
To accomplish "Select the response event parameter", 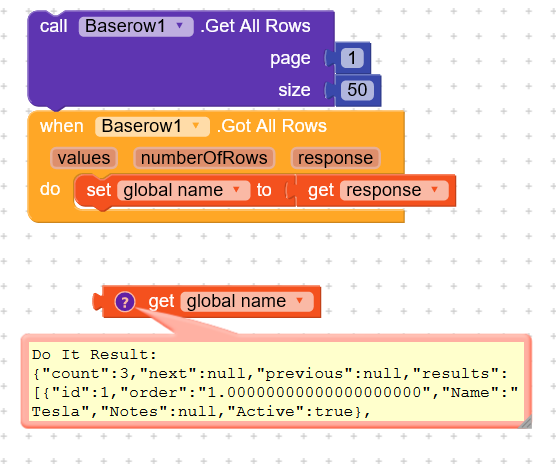I will [x=335, y=158].
